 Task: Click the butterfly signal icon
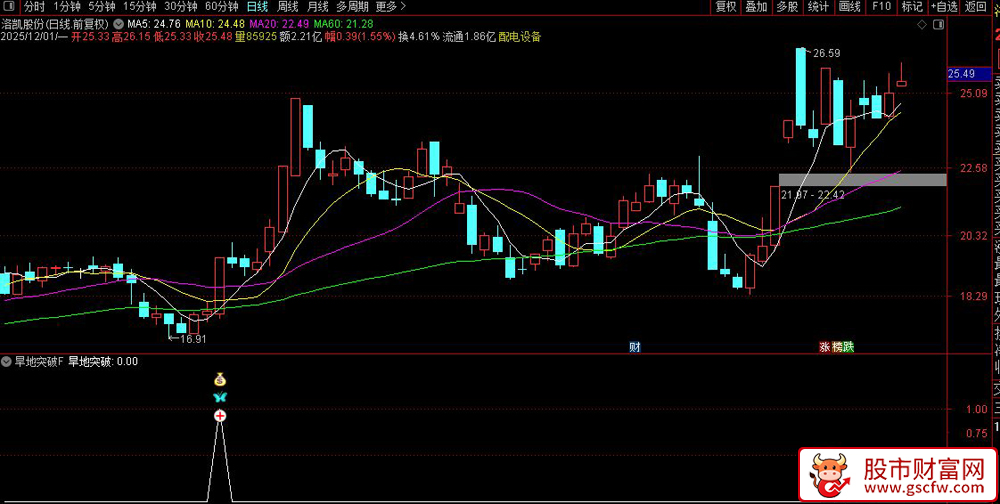pos(220,397)
